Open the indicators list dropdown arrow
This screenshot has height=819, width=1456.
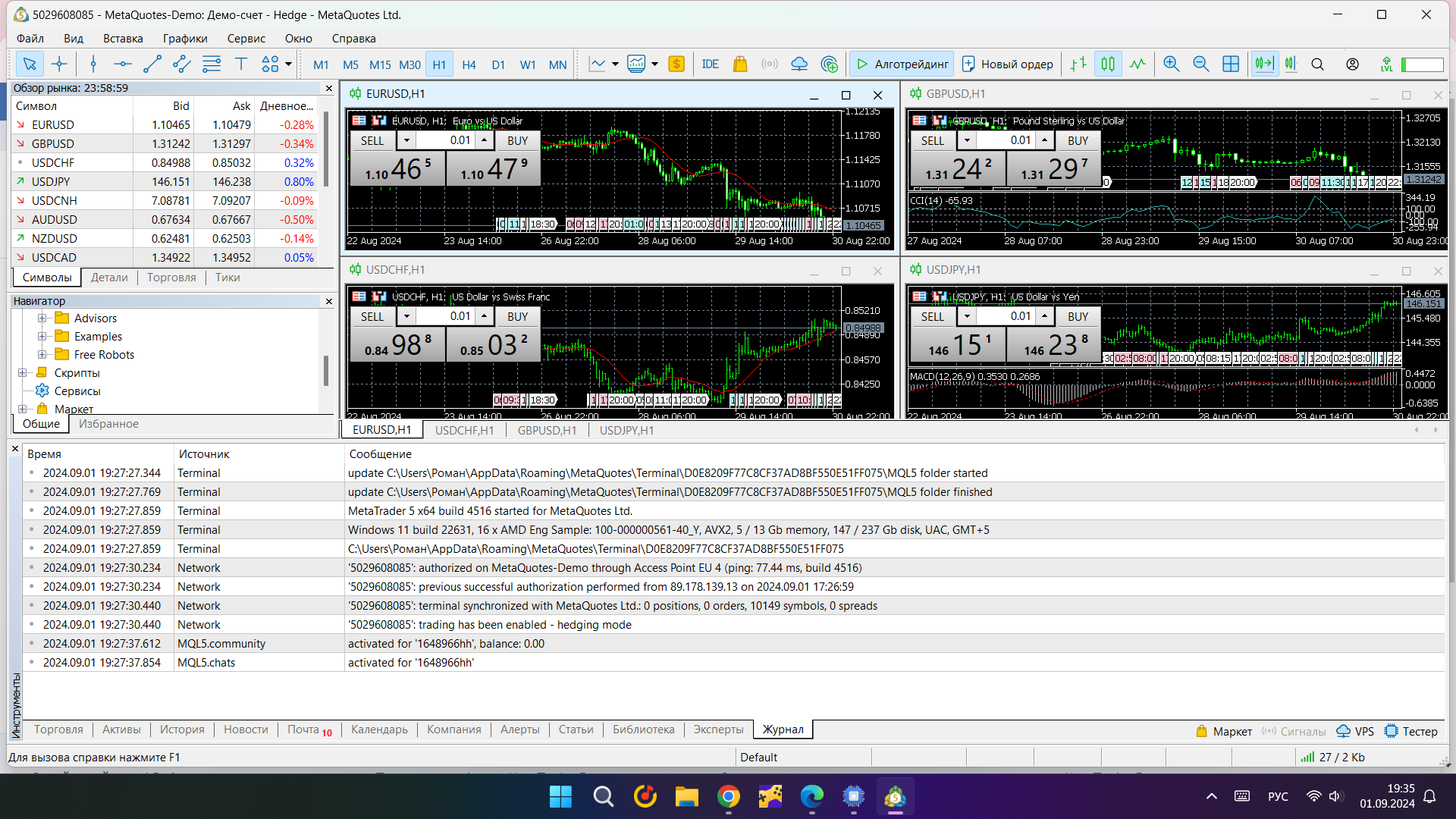615,64
